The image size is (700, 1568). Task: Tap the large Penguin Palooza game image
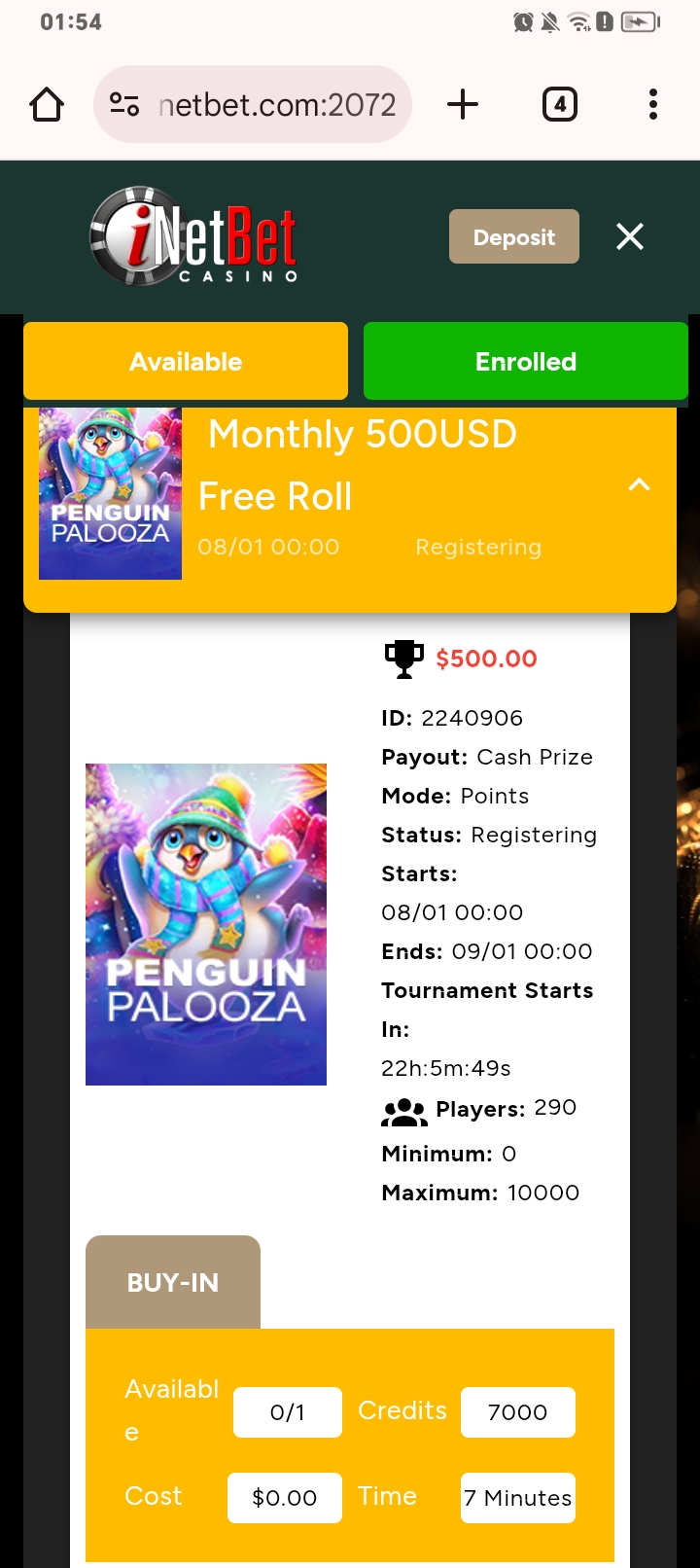(x=206, y=924)
